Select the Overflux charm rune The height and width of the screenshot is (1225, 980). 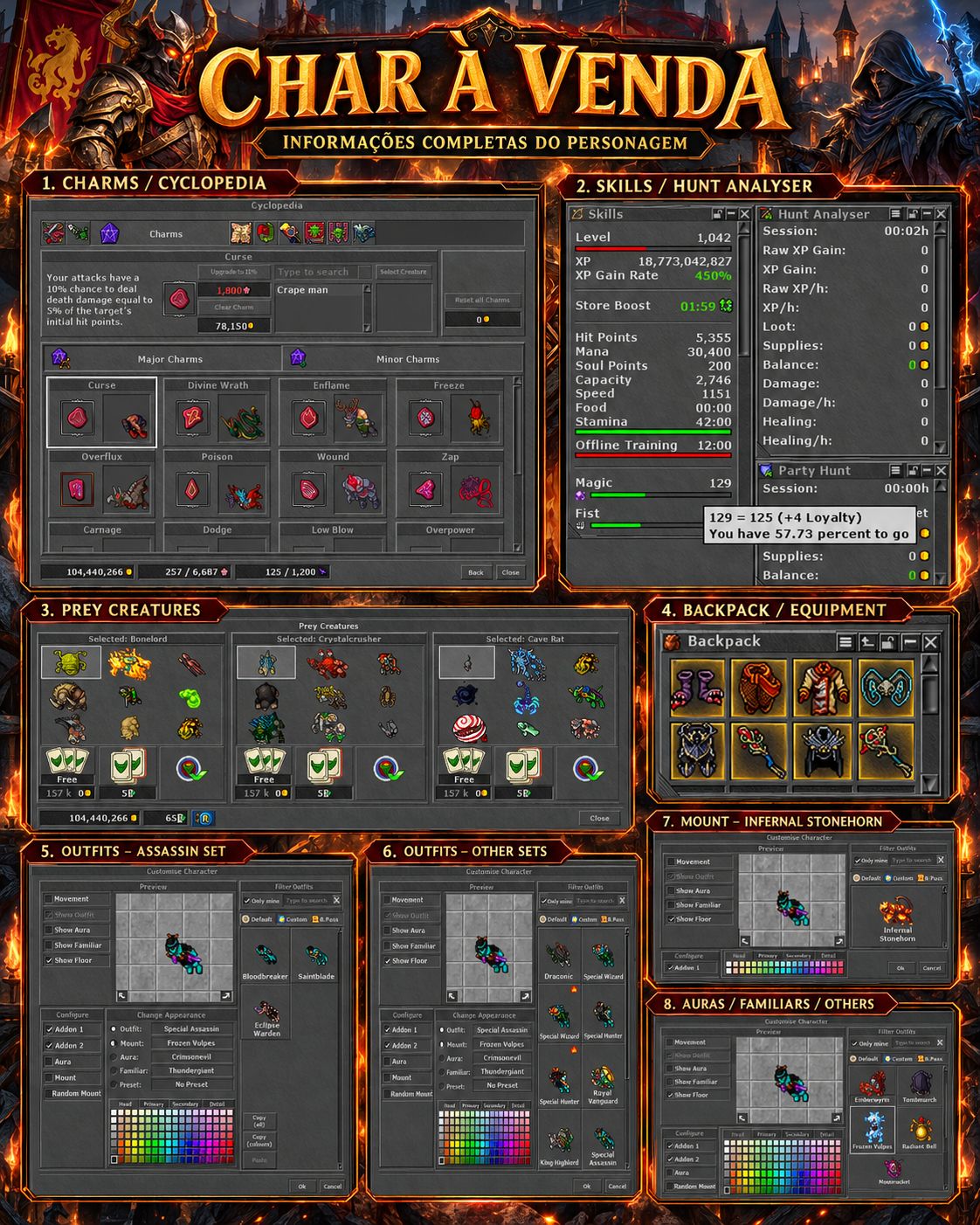[x=77, y=490]
